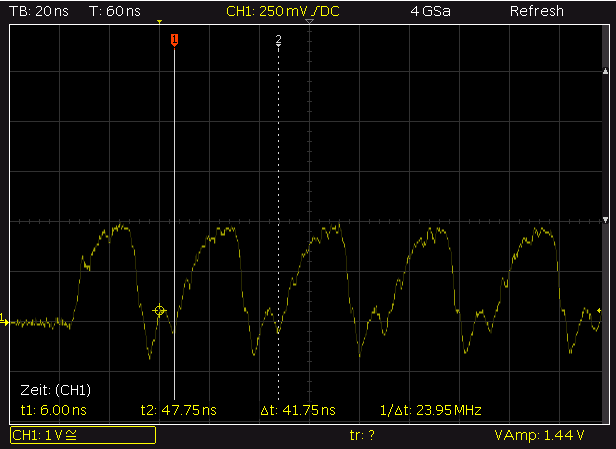Click the gray center time reference triangle
Screen dimensions: 616x449
[x=310, y=22]
